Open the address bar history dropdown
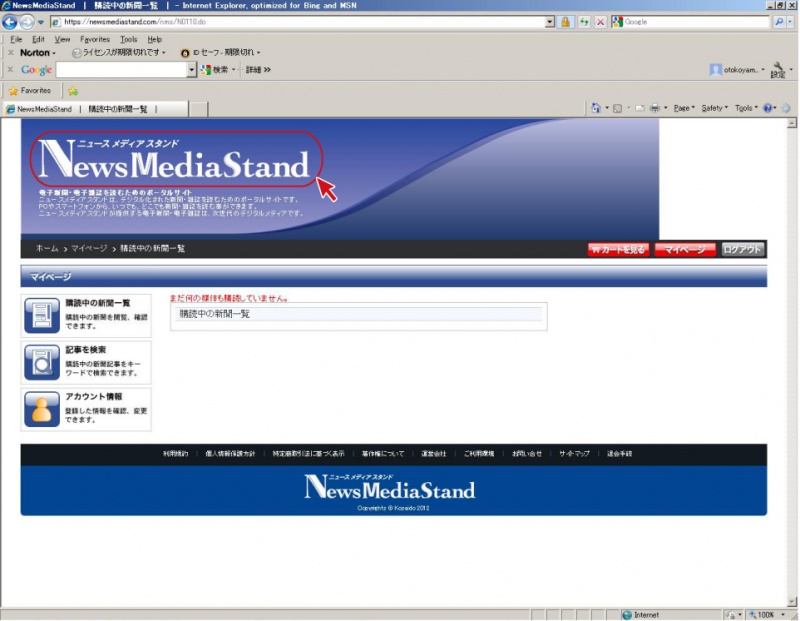This screenshot has width=800, height=621. point(549,22)
